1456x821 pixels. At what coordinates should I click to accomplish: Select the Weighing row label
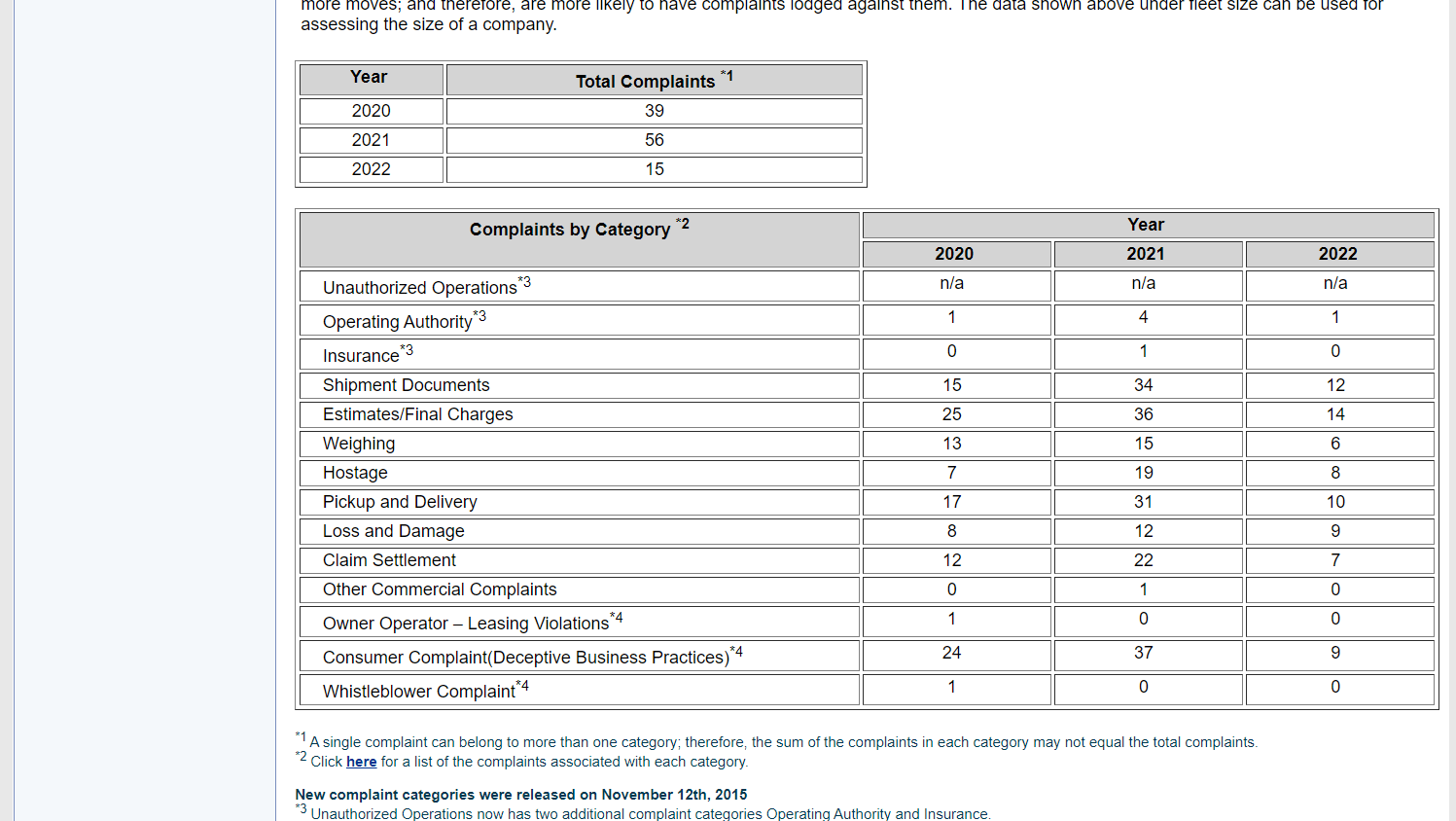[x=359, y=444]
